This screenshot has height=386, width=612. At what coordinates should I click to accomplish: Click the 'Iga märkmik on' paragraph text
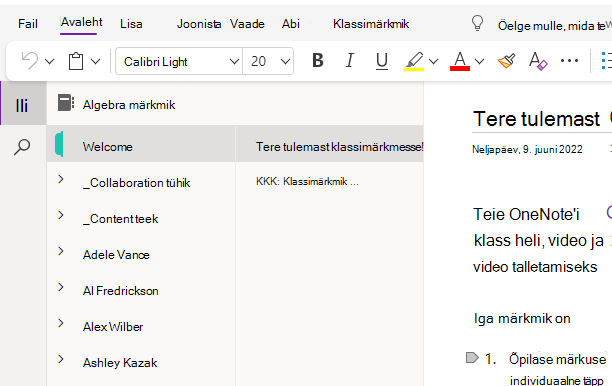coord(522,319)
